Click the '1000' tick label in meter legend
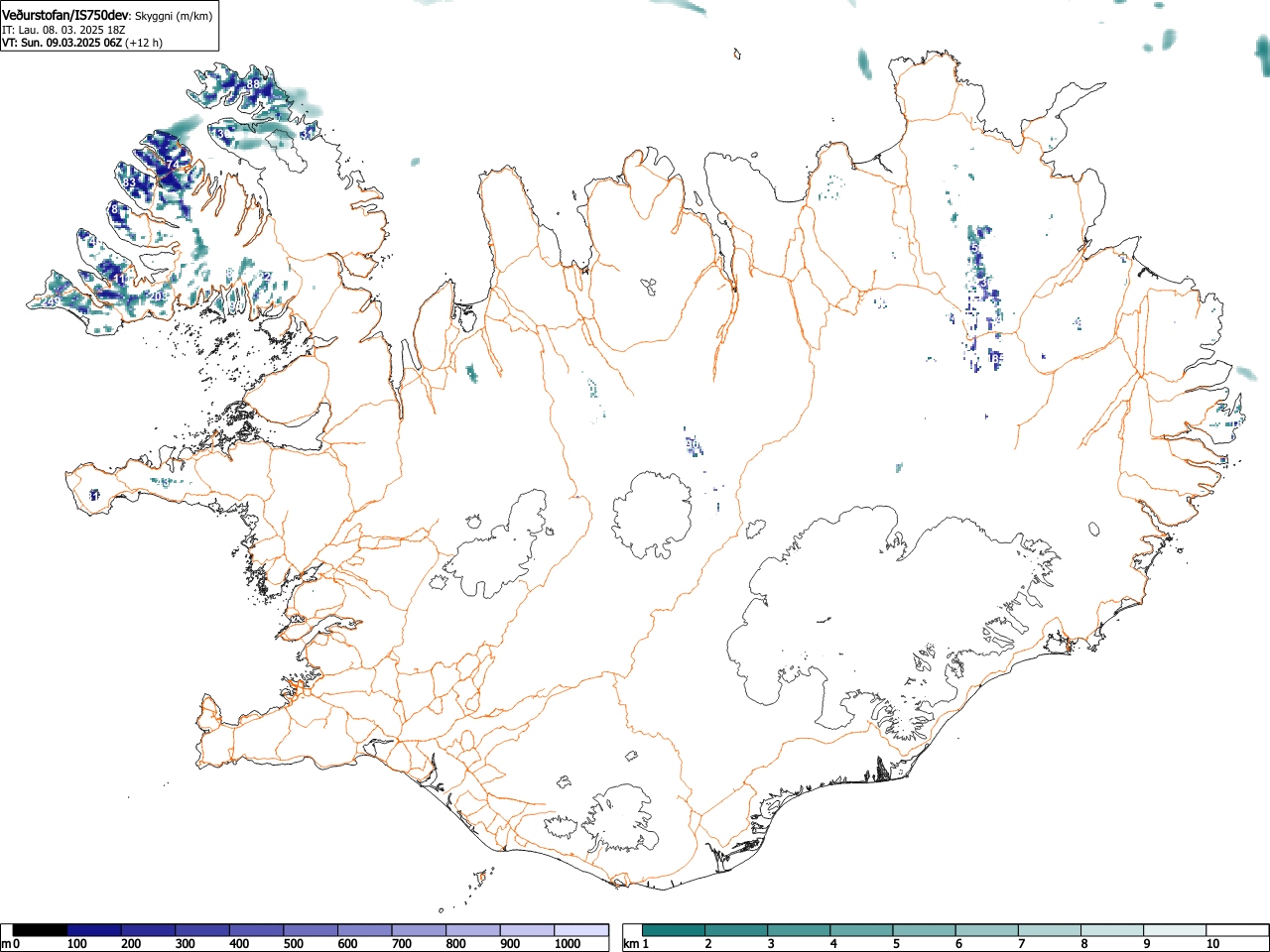This screenshot has height=952, width=1270. click(568, 944)
